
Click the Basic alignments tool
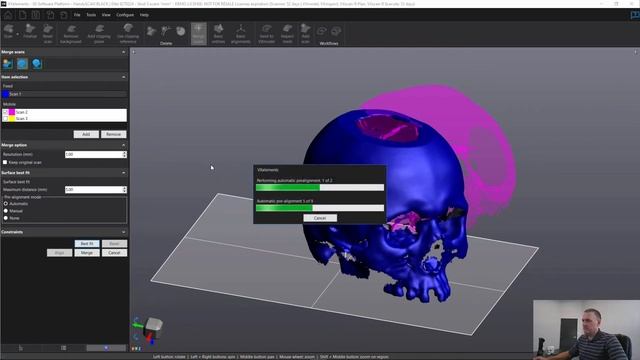240,33
